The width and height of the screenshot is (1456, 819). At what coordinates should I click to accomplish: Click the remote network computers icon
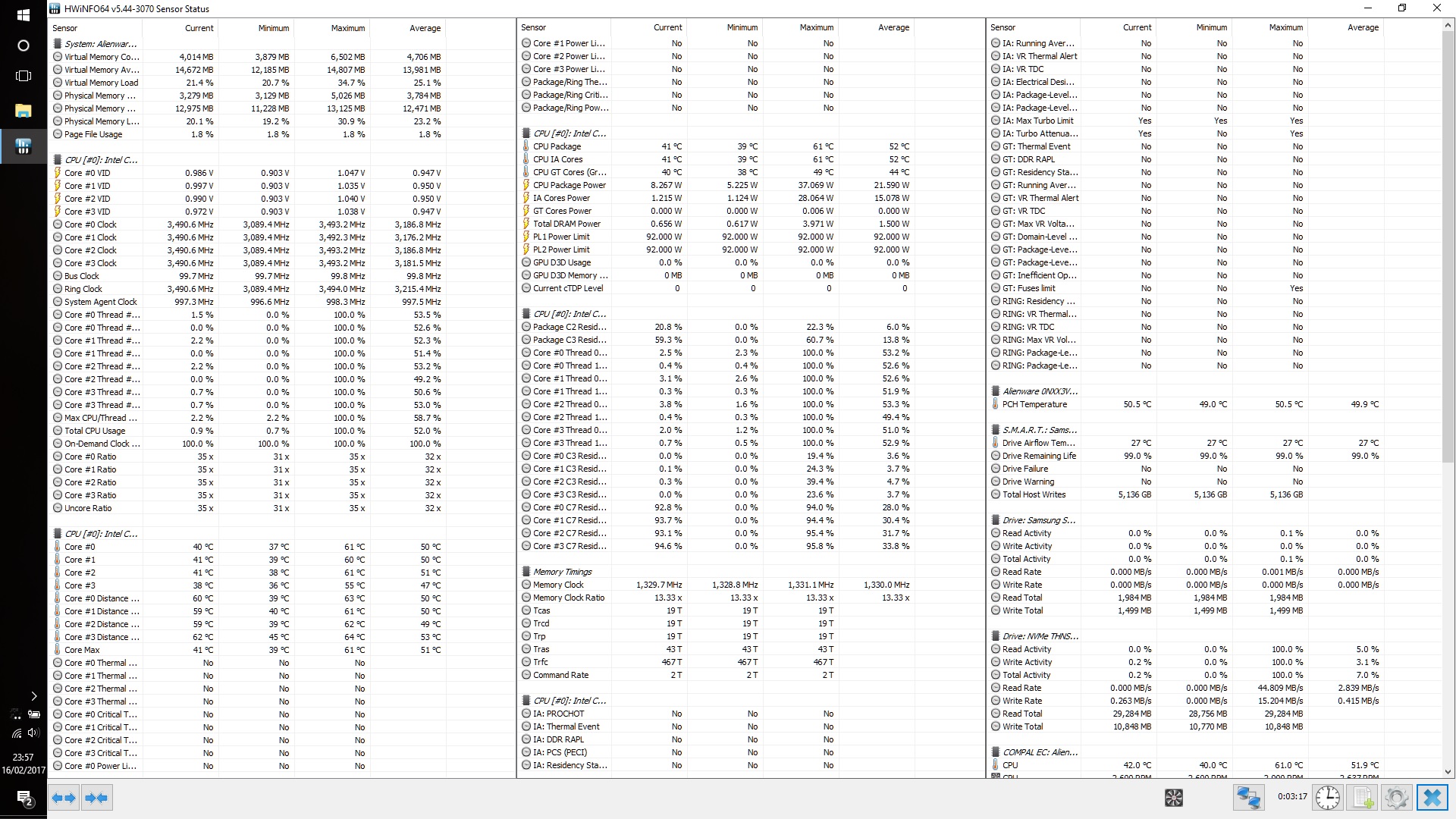(1248, 798)
